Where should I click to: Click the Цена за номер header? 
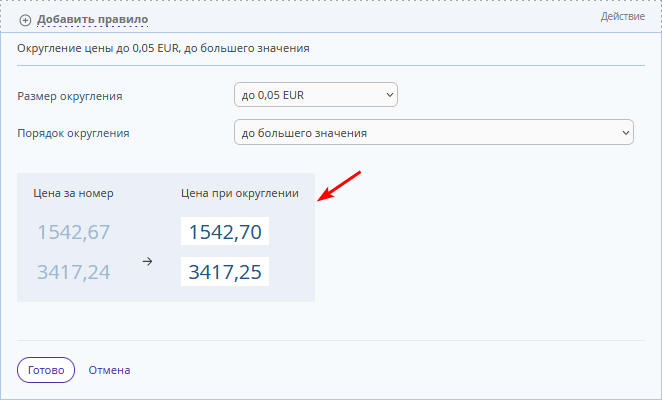click(x=73, y=193)
